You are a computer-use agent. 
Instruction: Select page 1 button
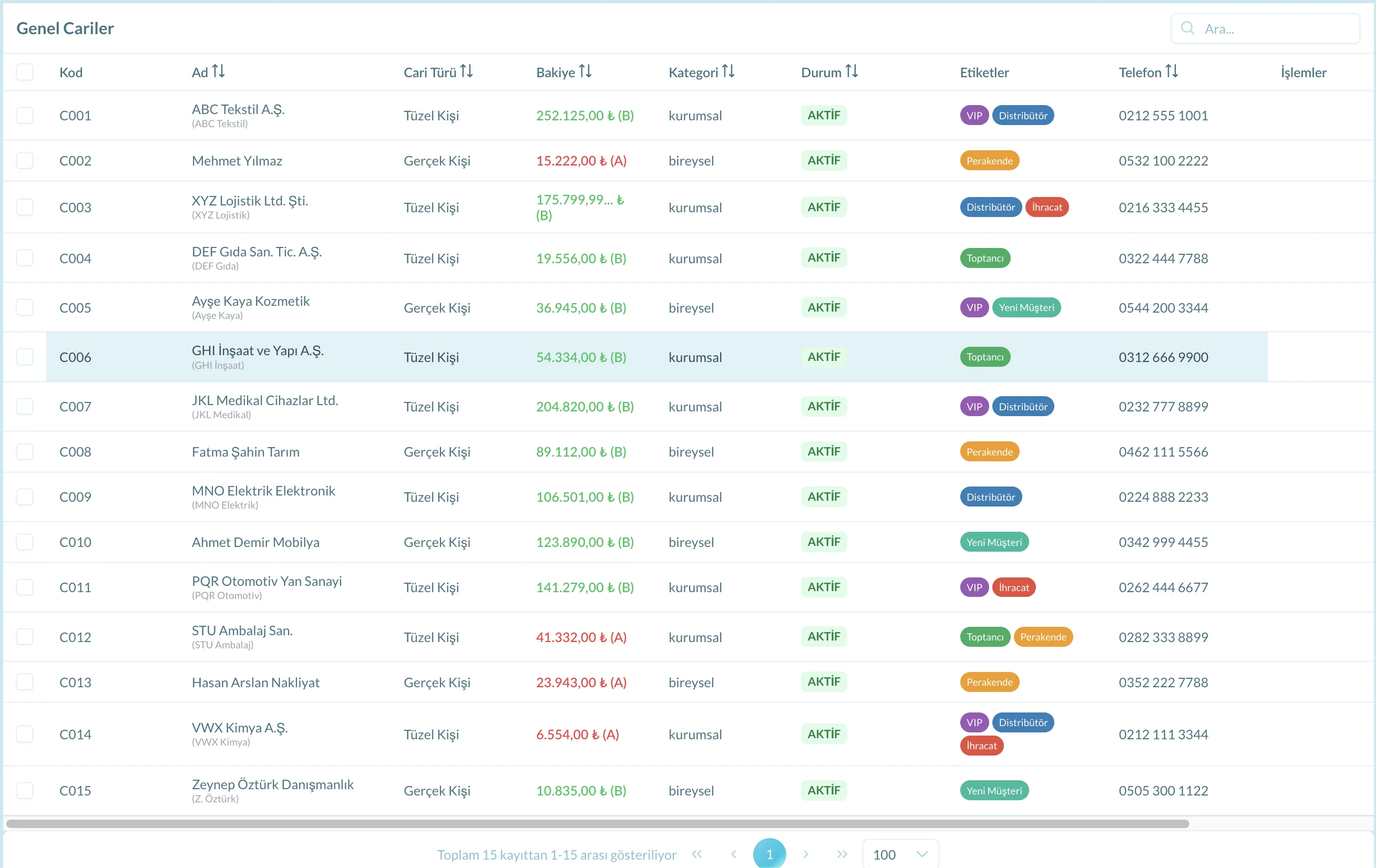[x=769, y=854]
